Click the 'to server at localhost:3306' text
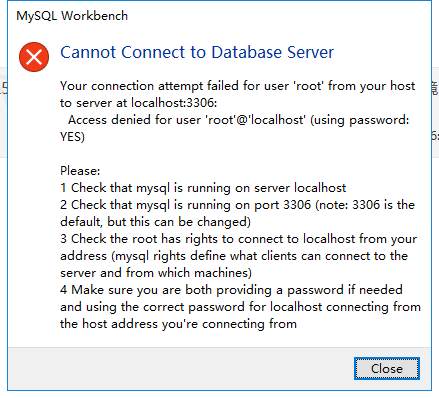 click(x=139, y=103)
